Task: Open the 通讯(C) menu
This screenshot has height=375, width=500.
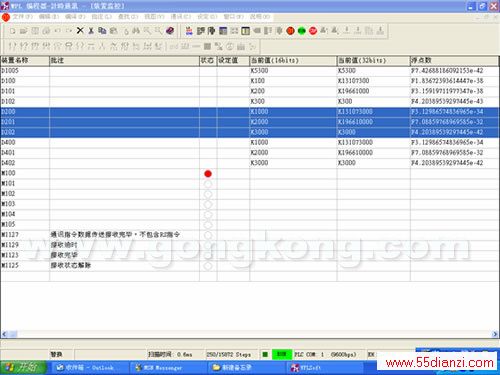Action: tap(181, 16)
